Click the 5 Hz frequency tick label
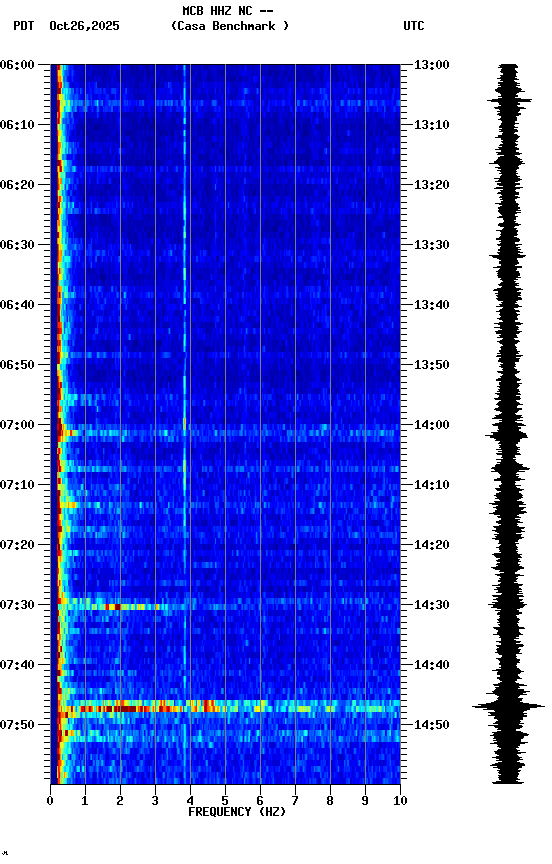 point(225,801)
